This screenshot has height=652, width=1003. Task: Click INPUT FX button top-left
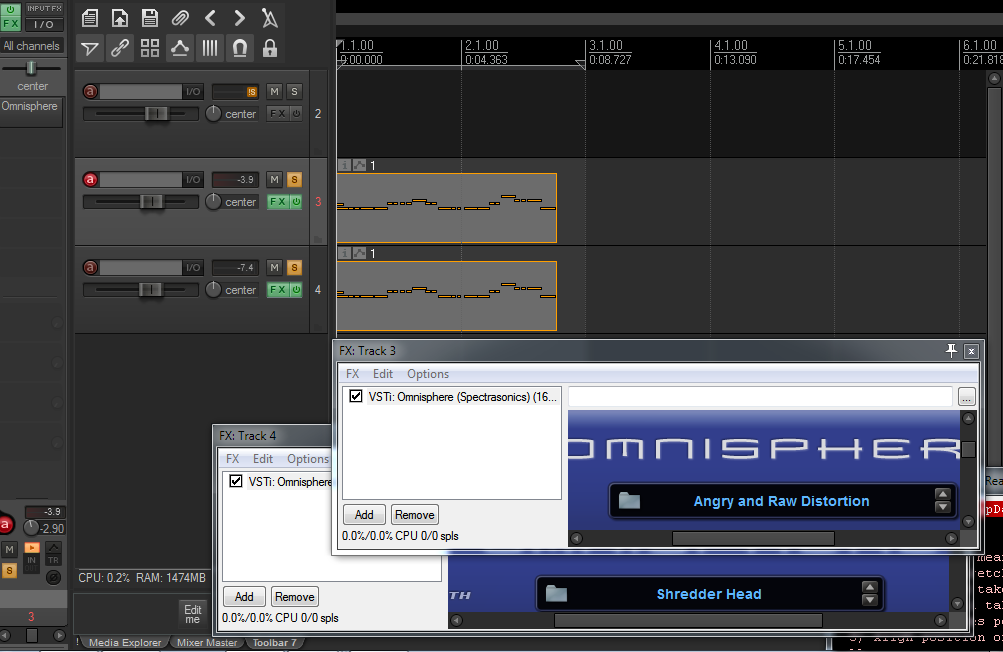44,8
